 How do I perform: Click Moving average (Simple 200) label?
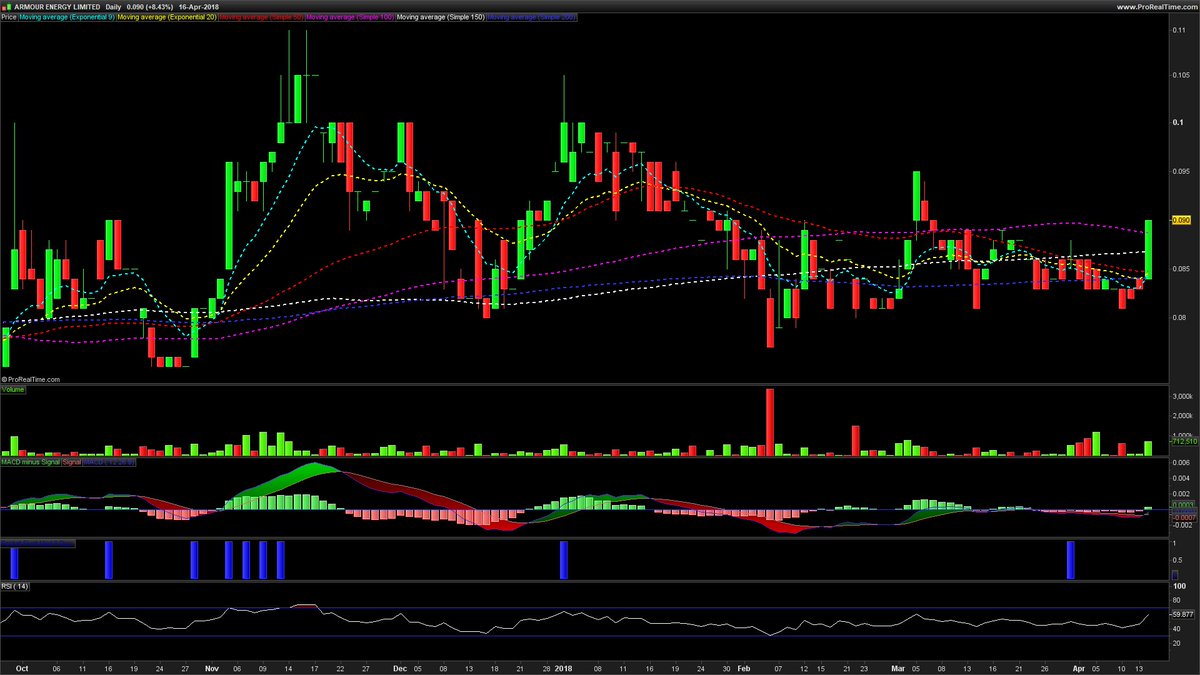[x=531, y=18]
